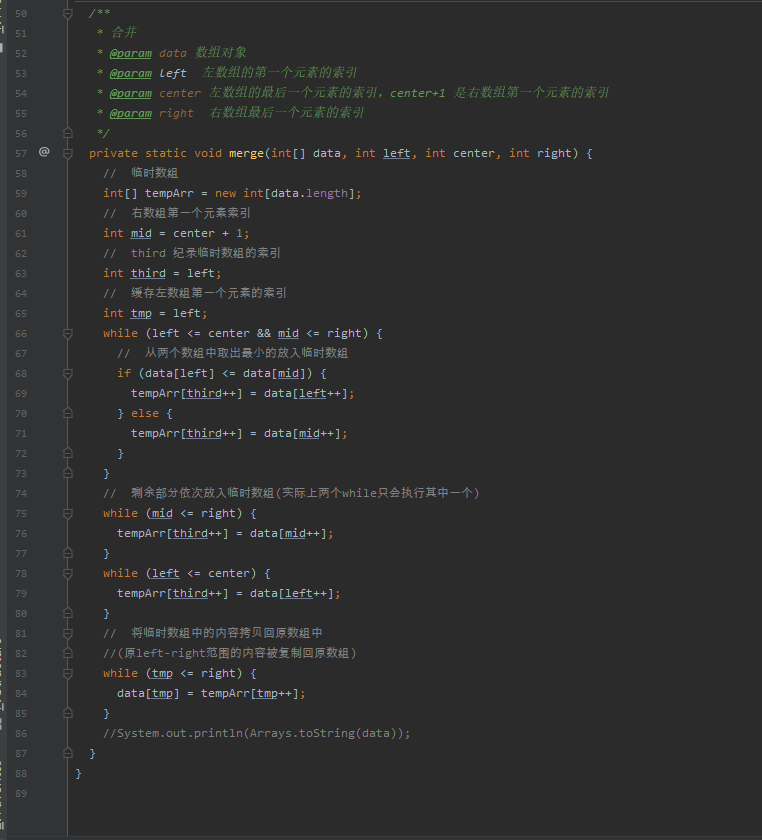Click the 'int center' parameter on line 57

[460, 153]
